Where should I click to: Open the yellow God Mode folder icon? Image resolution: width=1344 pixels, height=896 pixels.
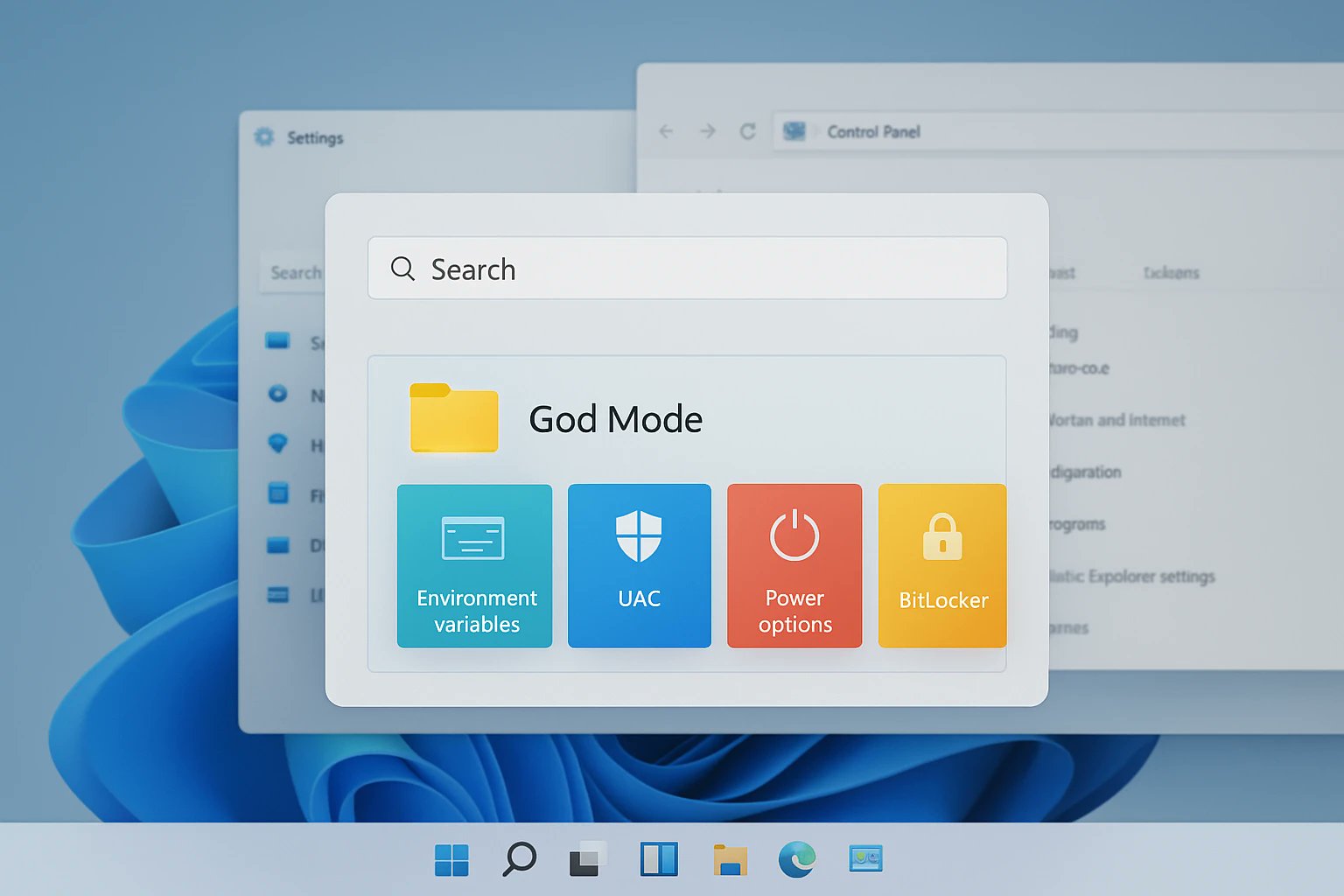click(454, 418)
